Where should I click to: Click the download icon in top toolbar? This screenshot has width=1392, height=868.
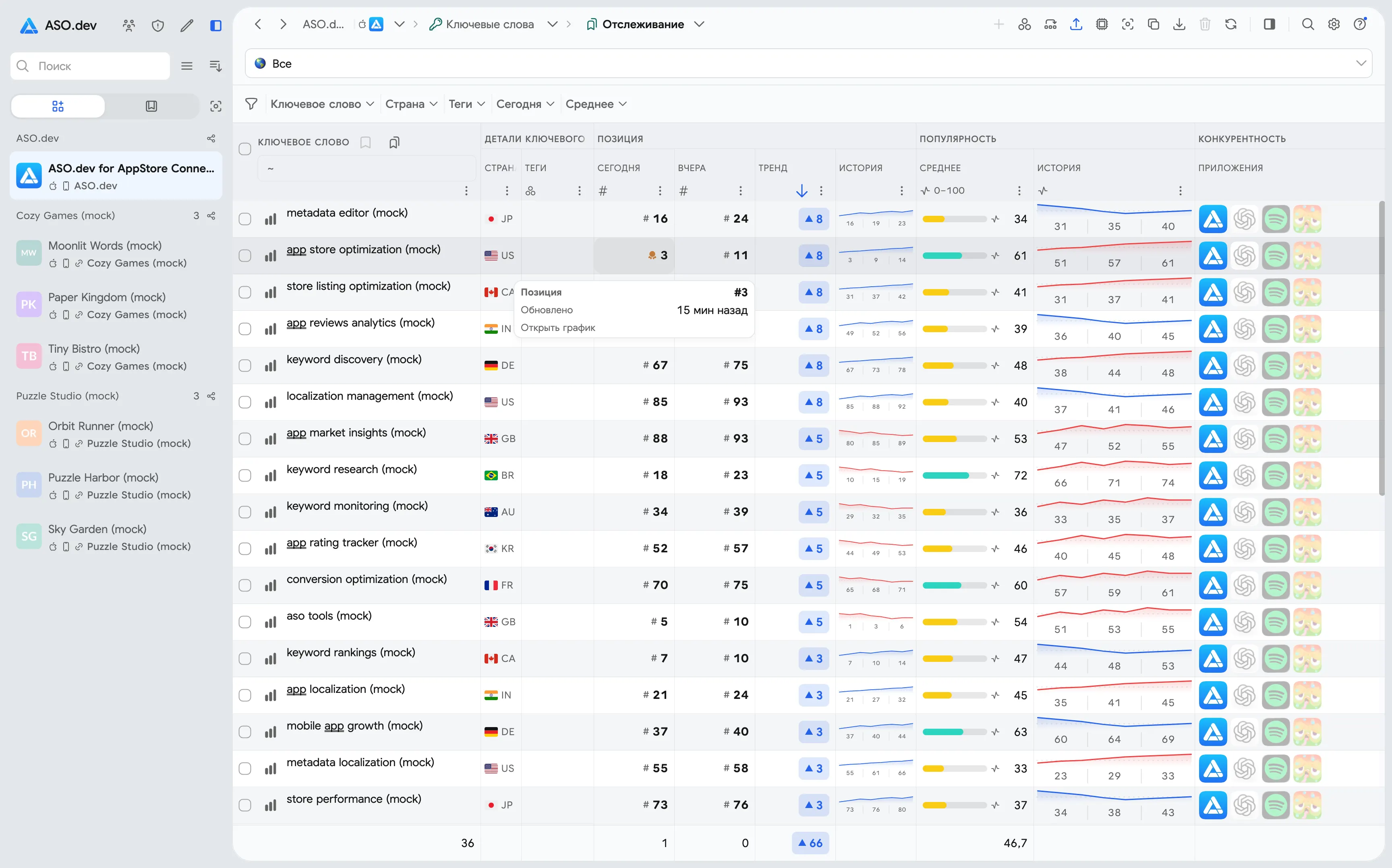pyautogui.click(x=1179, y=24)
